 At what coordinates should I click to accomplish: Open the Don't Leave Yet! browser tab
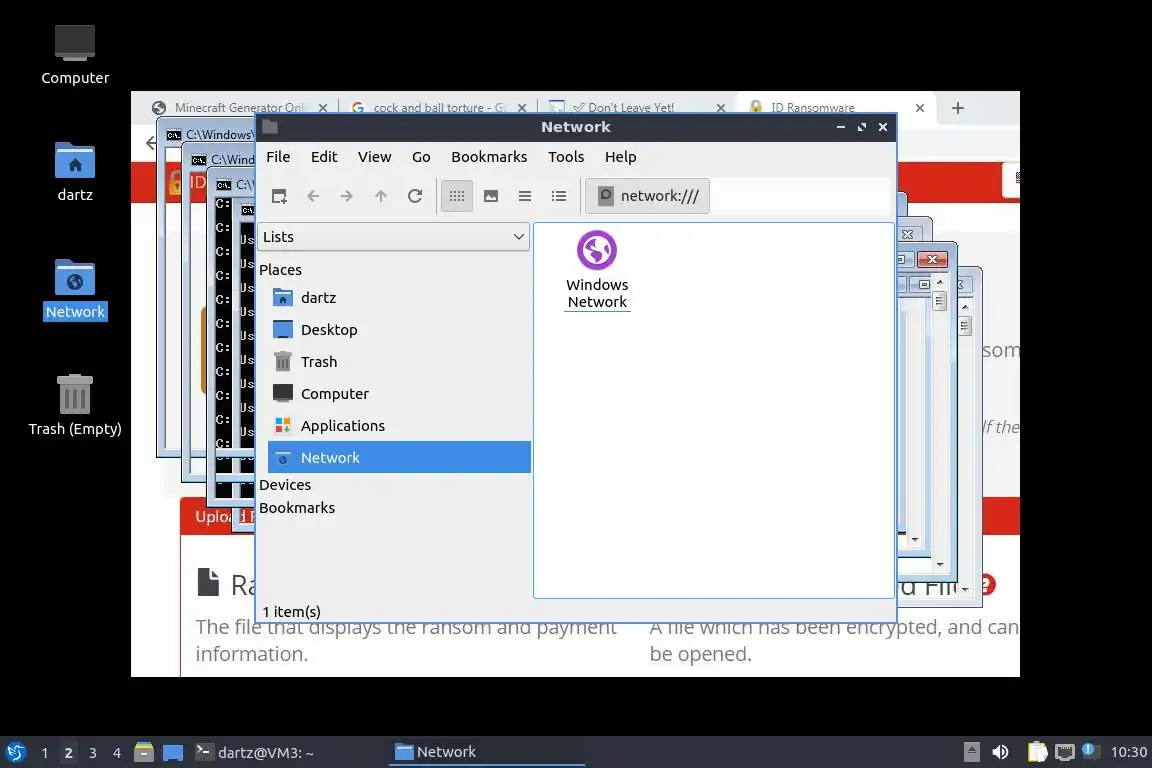click(632, 107)
